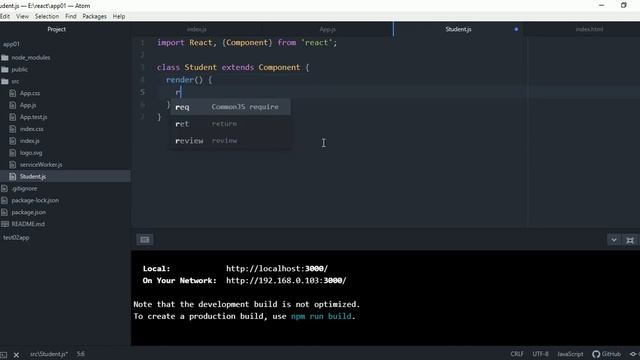640x360 pixels.
Task: Open index.css file
Action: [x=31, y=129]
